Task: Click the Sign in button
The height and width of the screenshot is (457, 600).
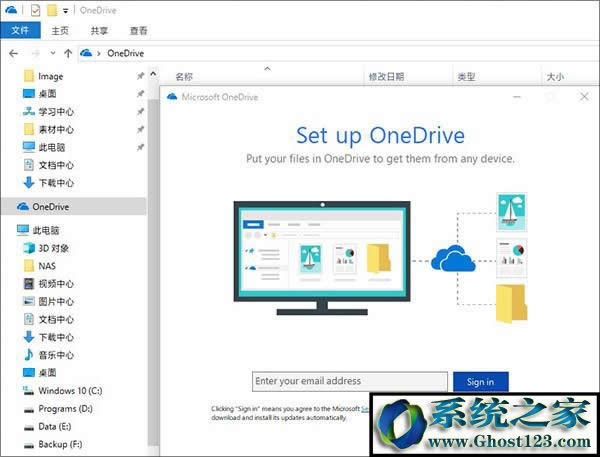Action: (x=480, y=381)
